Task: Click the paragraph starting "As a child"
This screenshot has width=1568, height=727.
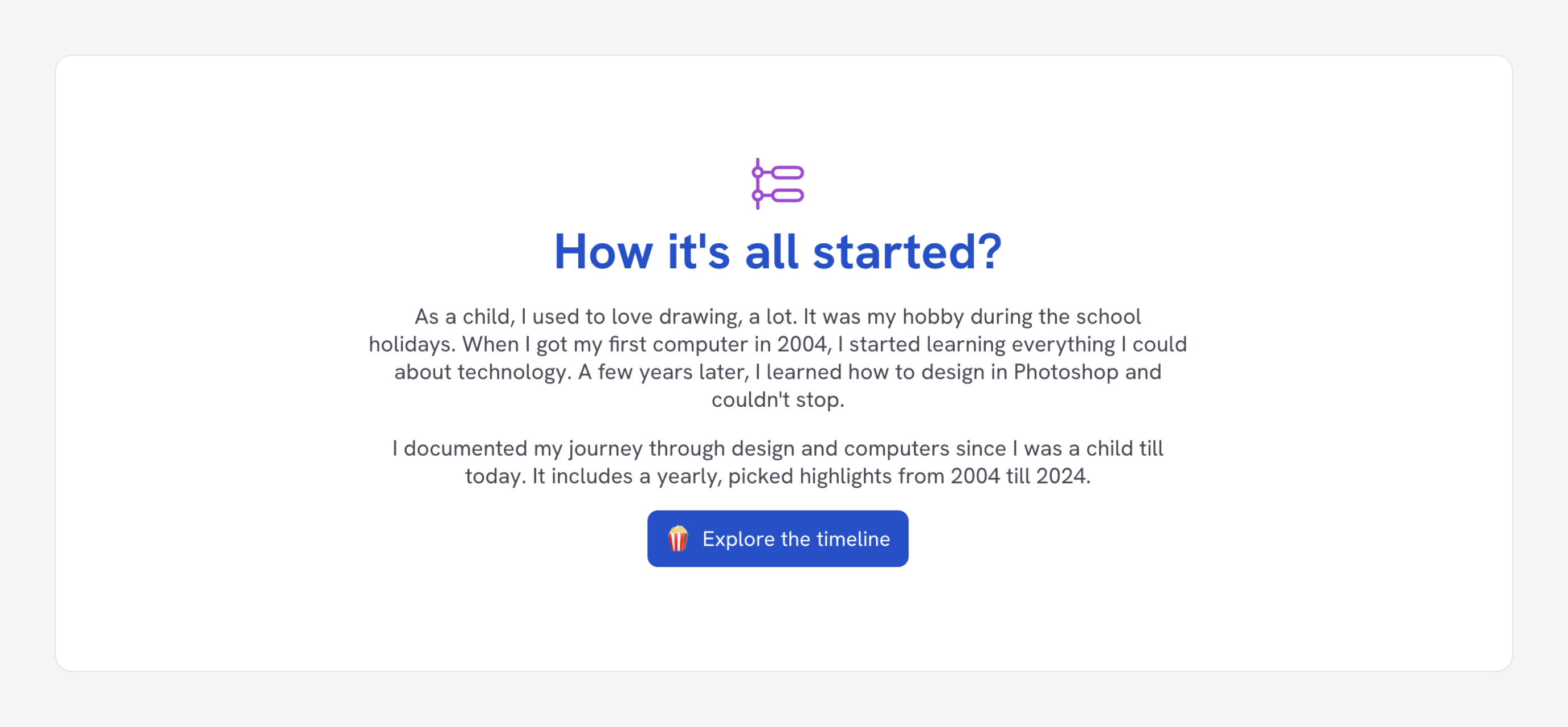Action: [x=777, y=358]
